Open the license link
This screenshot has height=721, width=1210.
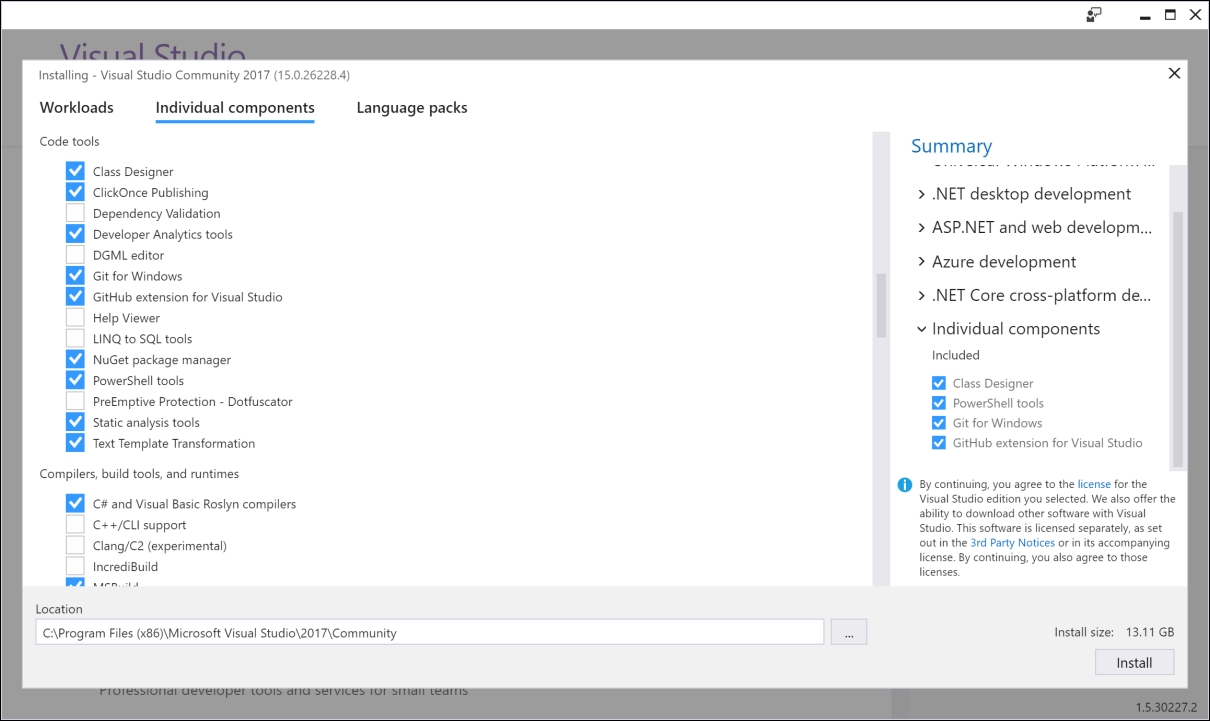coord(1094,484)
